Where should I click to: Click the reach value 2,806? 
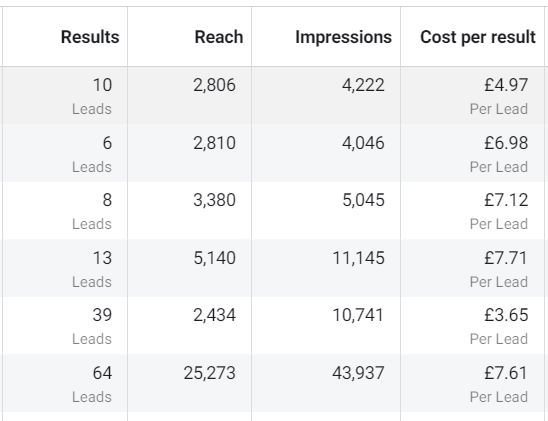coord(215,85)
